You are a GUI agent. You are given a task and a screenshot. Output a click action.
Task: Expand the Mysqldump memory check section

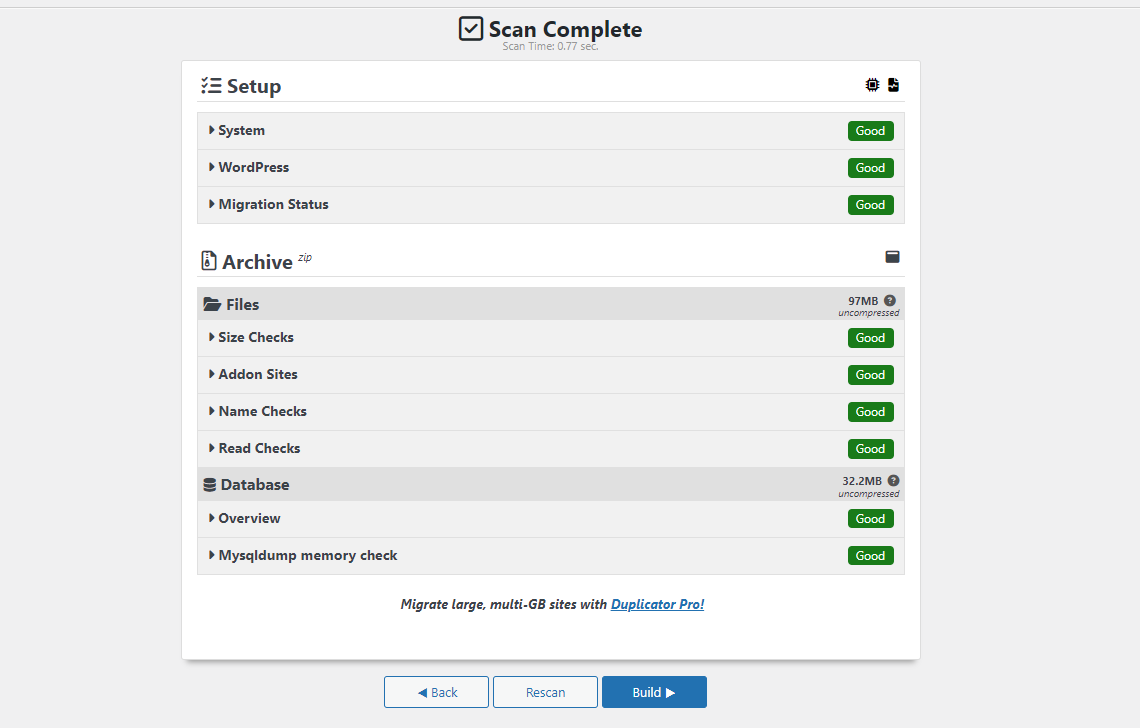[x=303, y=555]
